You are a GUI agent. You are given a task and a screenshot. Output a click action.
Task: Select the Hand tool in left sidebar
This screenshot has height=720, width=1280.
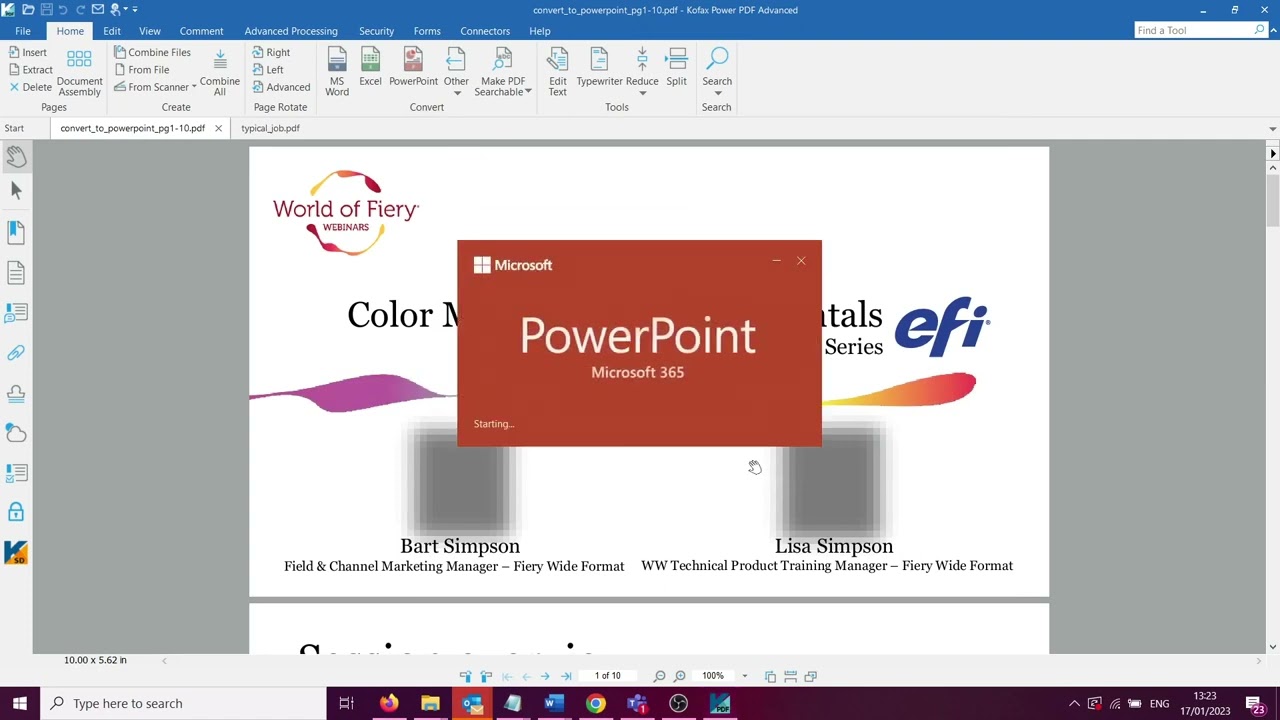click(x=16, y=157)
